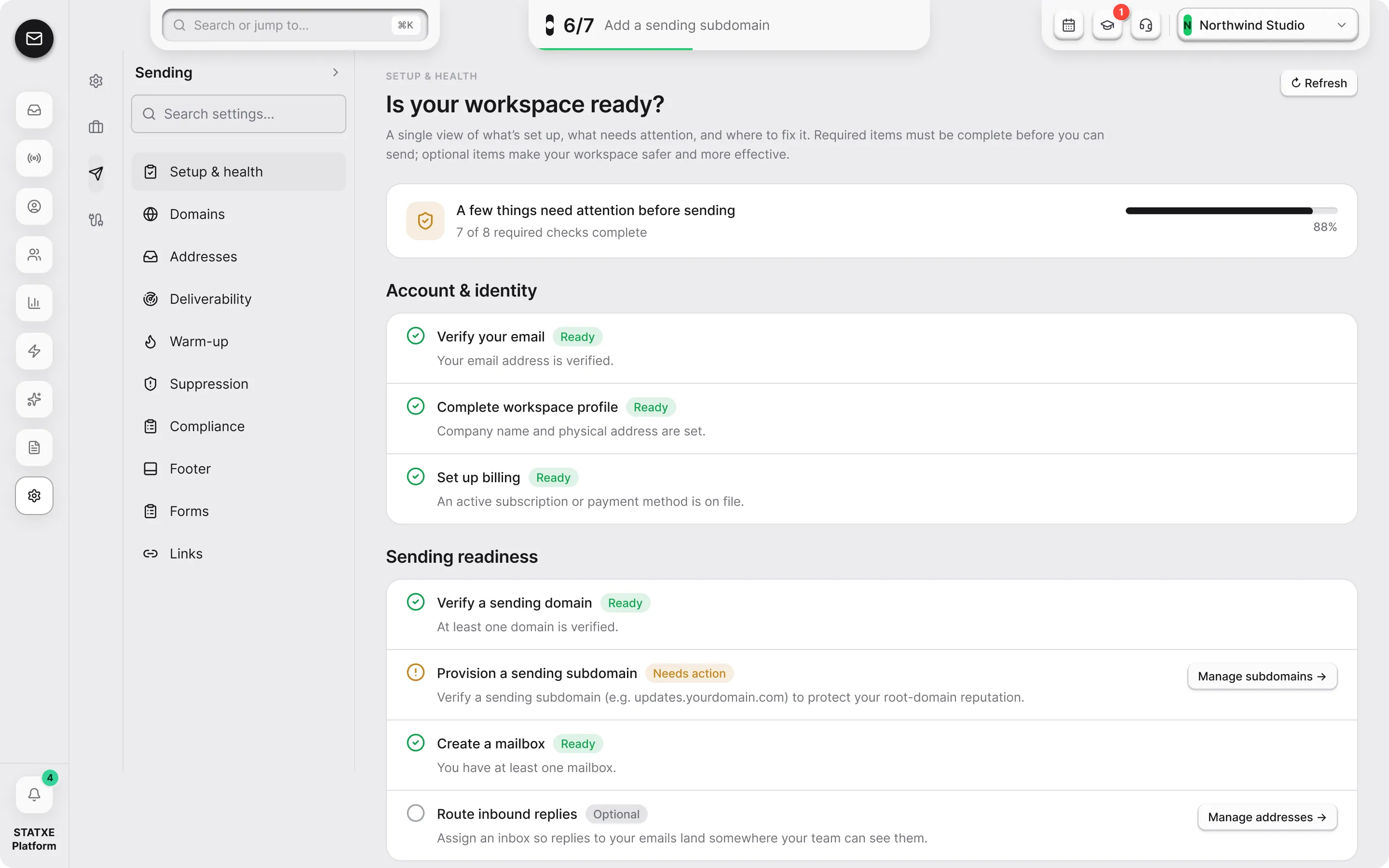Open the headset support icon
1389x868 pixels.
pos(1145,25)
